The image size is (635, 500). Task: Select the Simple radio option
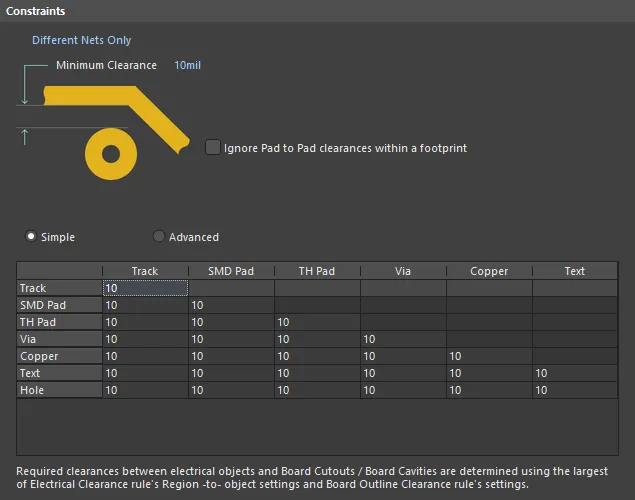[x=31, y=237]
